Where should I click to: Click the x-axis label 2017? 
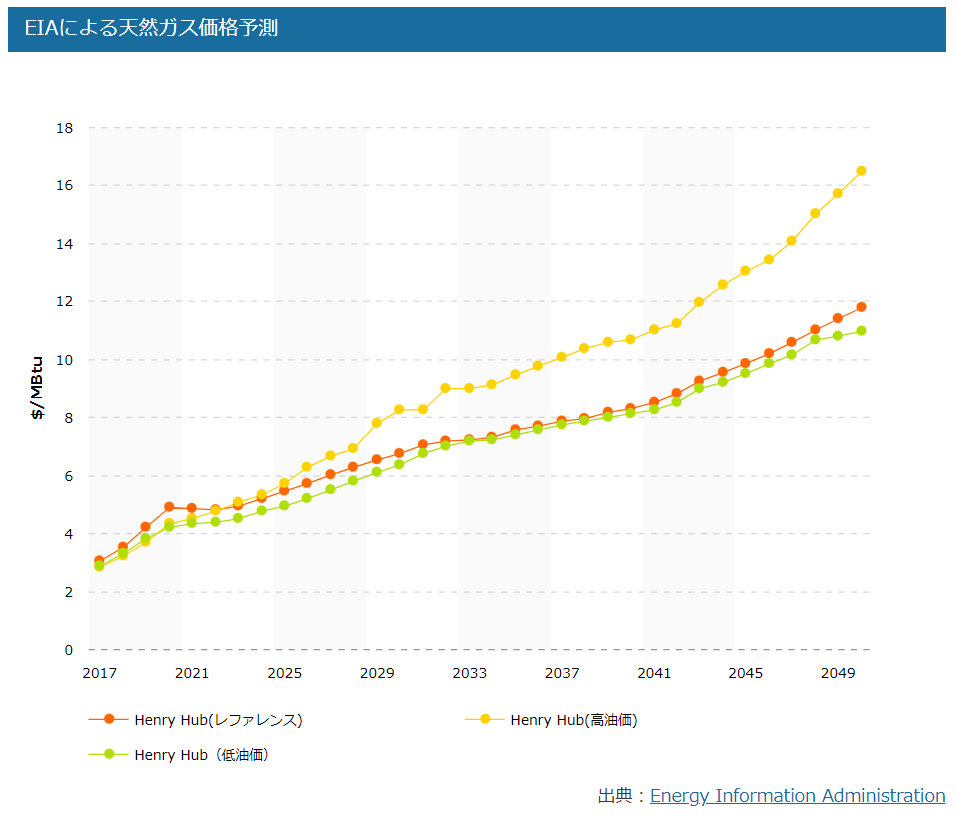(x=99, y=673)
